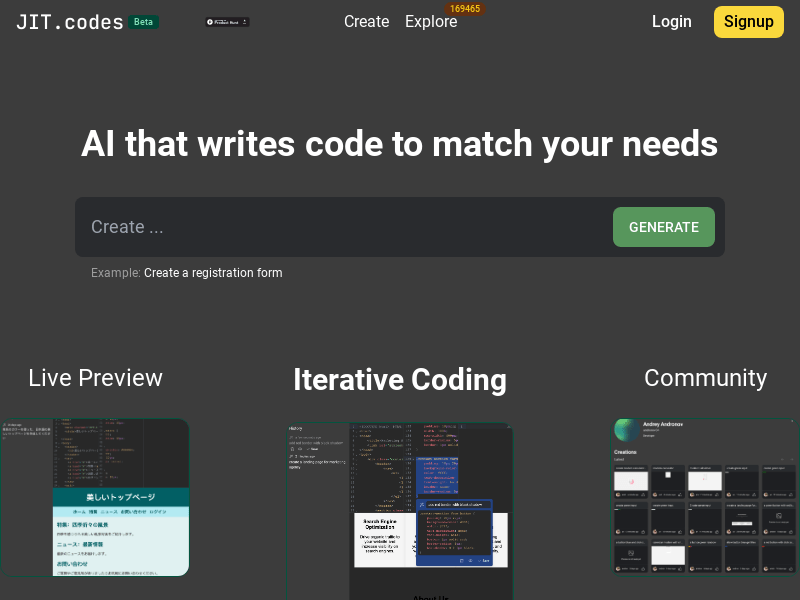Select the Live Preview heading
800x600 pixels.
pos(95,378)
